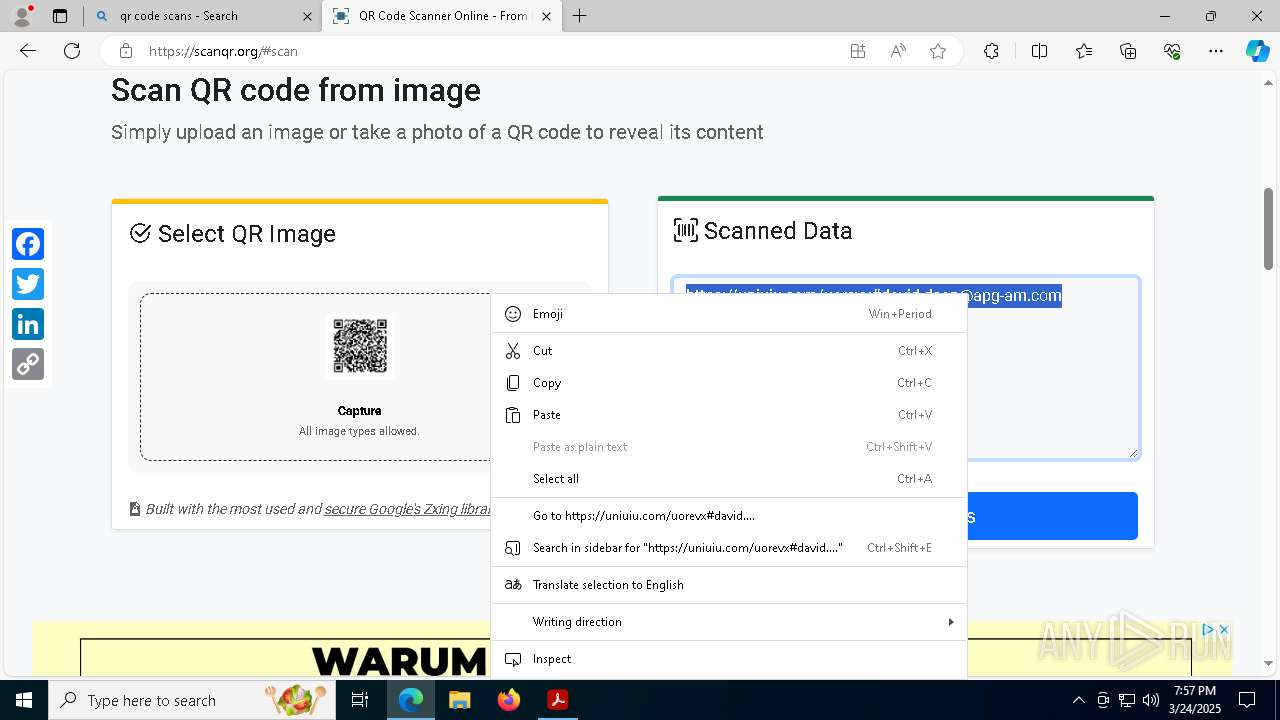
Task: Open the Copilot icon in Edge toolbar
Action: pos(1258,51)
